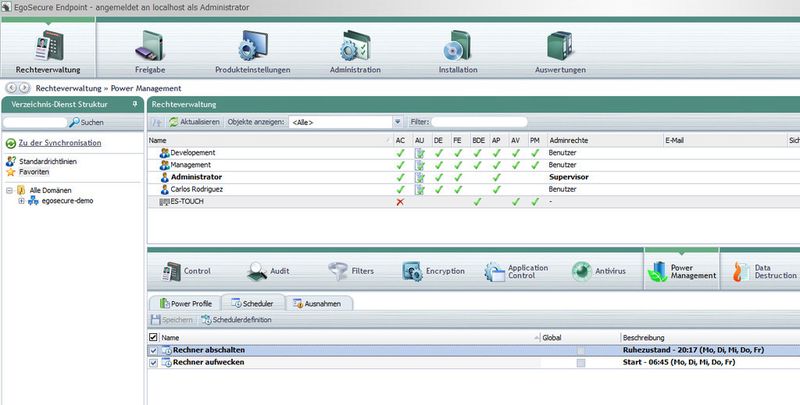Go forward with the right navigation arrow
Image resolution: width=800 pixels, height=405 pixels.
[24, 88]
